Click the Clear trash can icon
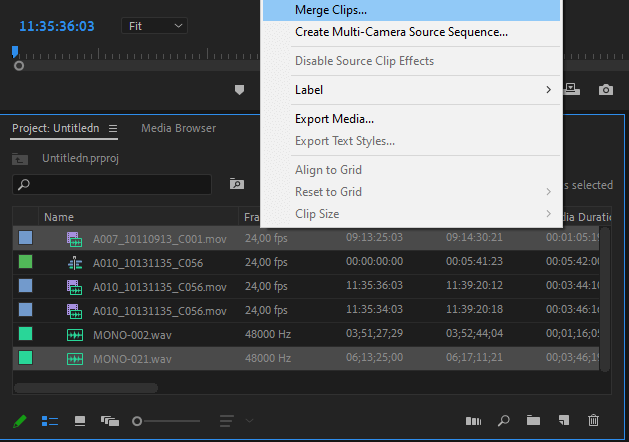The image size is (629, 442). pos(593,420)
